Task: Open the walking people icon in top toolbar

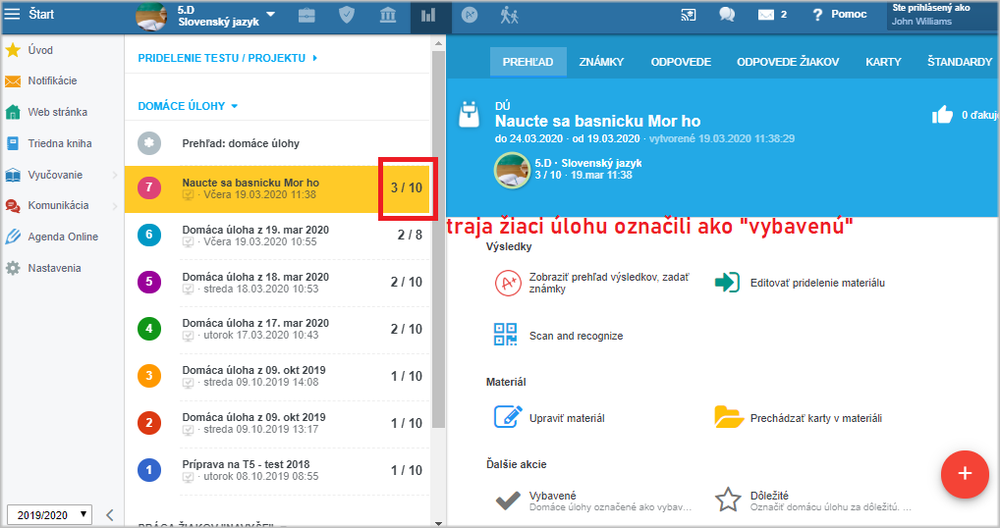Action: (x=509, y=15)
